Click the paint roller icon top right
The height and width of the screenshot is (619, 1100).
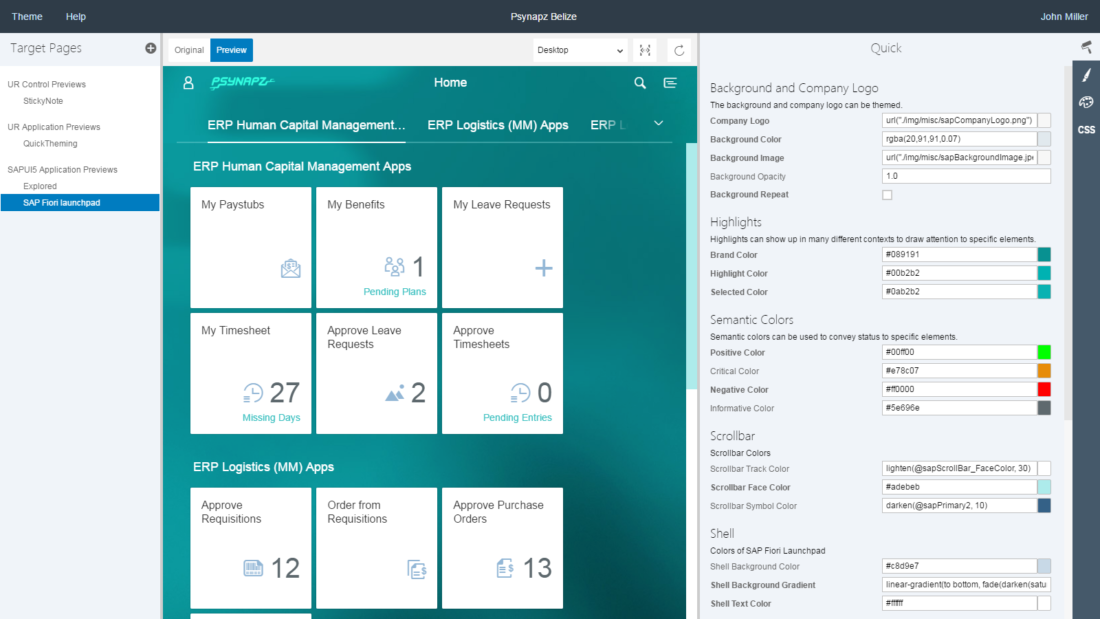1087,47
